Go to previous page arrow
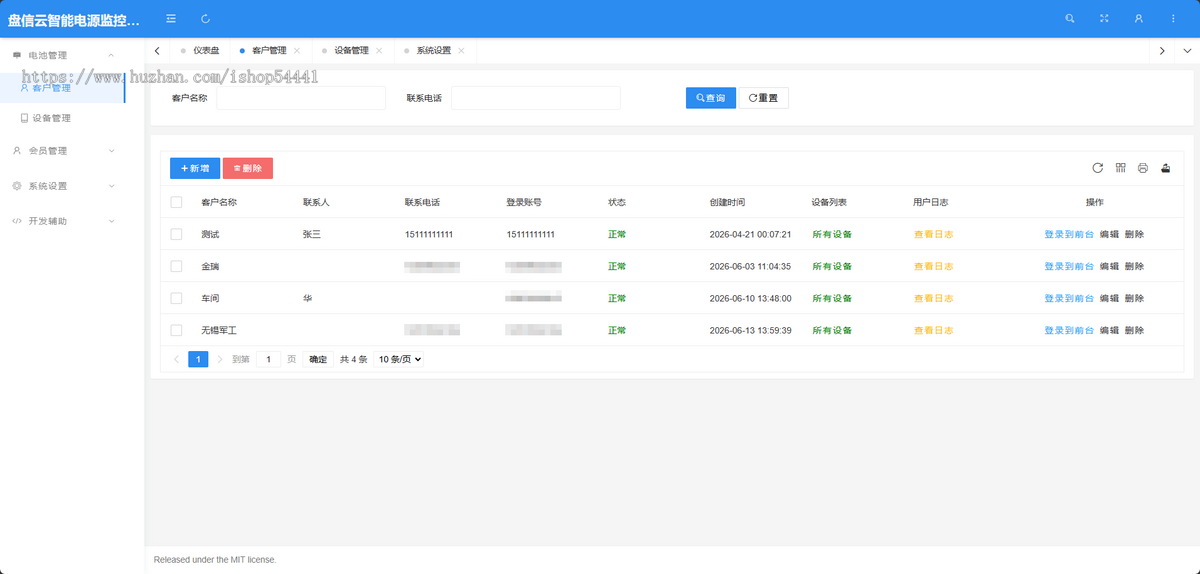 177,359
